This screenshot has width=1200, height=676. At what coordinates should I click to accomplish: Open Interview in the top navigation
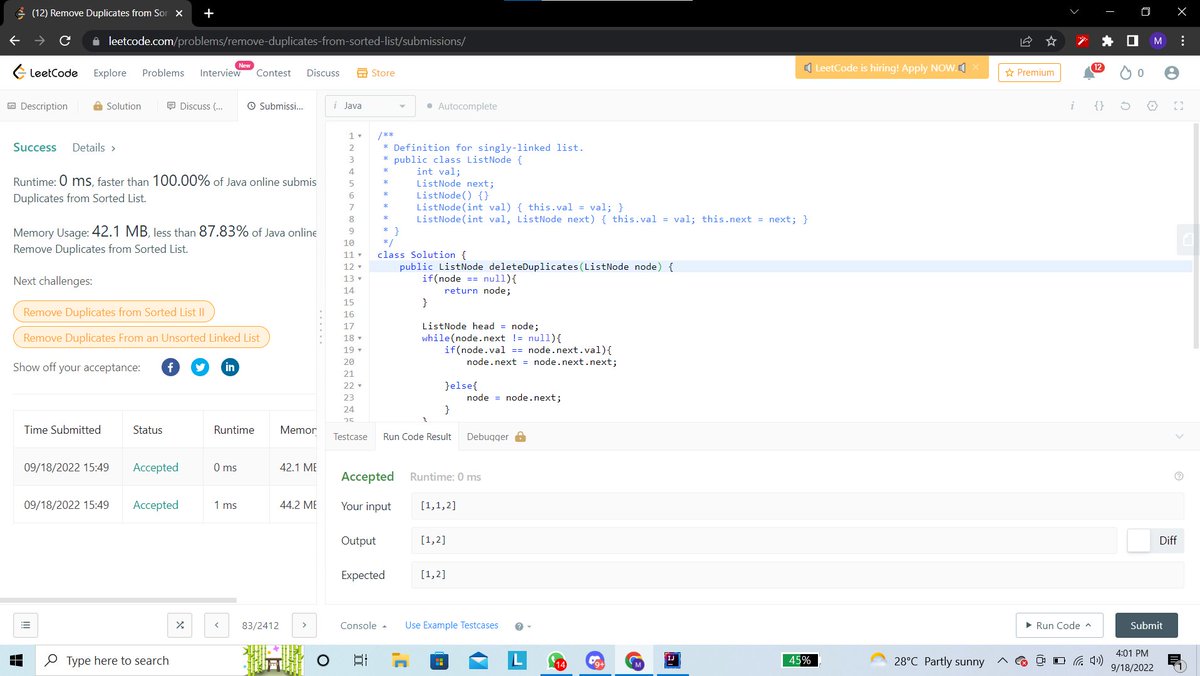click(220, 73)
